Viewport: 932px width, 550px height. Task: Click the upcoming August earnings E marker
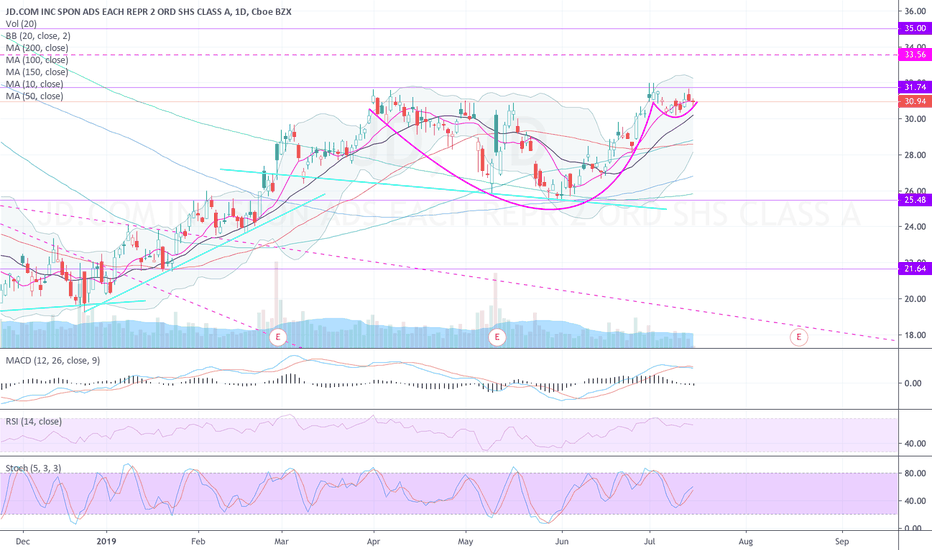pyautogui.click(x=798, y=337)
